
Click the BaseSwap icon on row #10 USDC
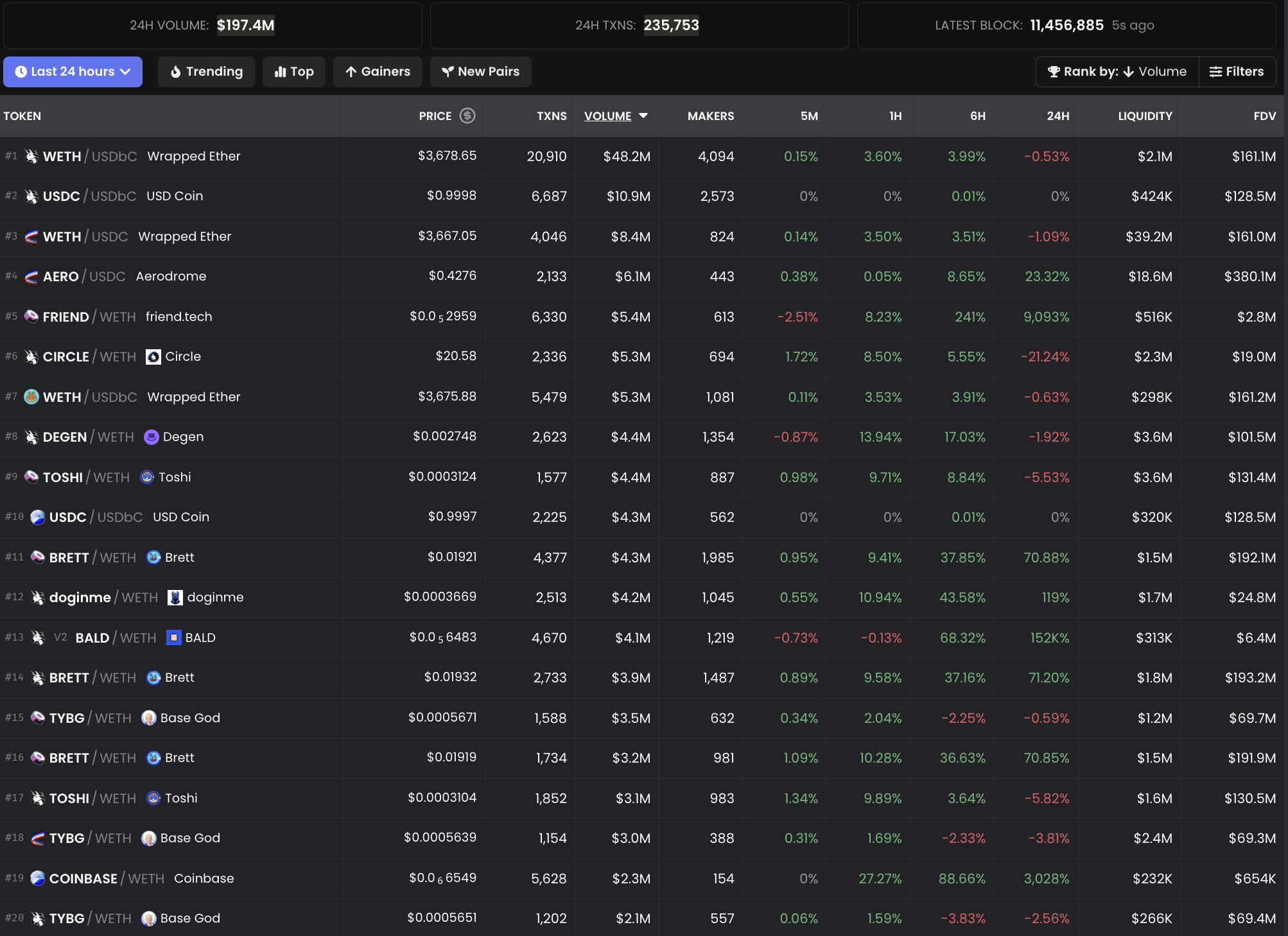click(x=38, y=517)
